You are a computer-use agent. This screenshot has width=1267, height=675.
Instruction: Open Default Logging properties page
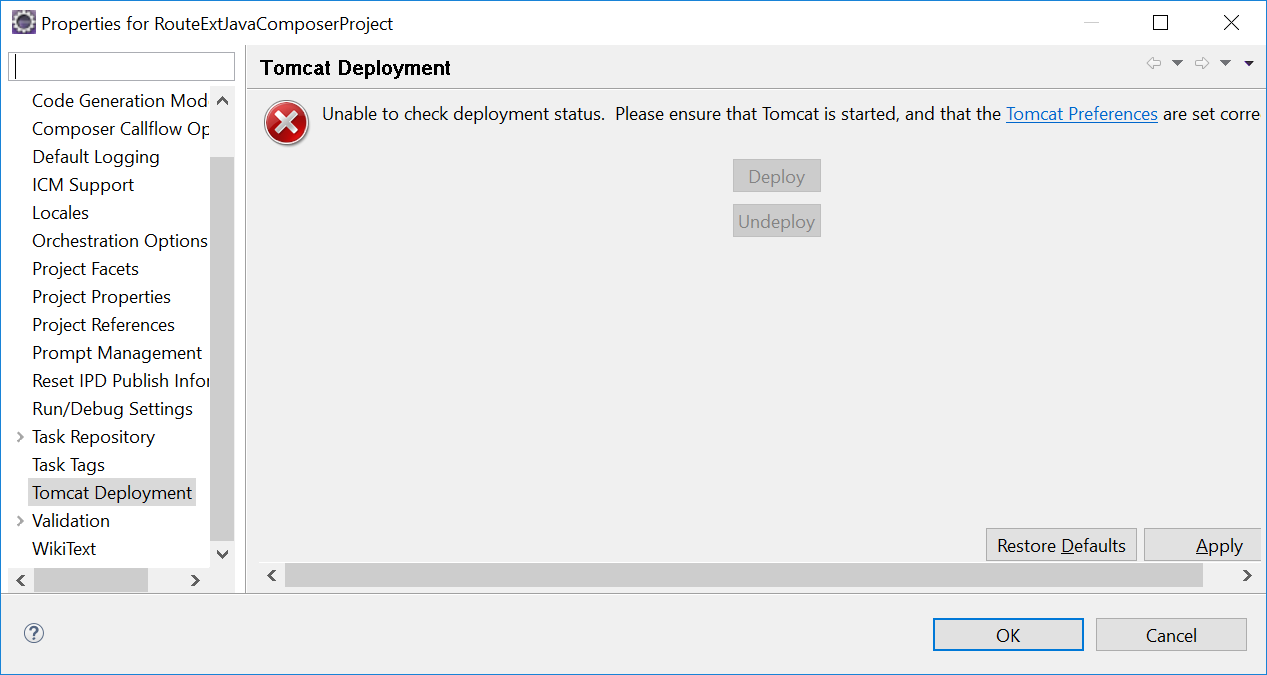click(96, 157)
